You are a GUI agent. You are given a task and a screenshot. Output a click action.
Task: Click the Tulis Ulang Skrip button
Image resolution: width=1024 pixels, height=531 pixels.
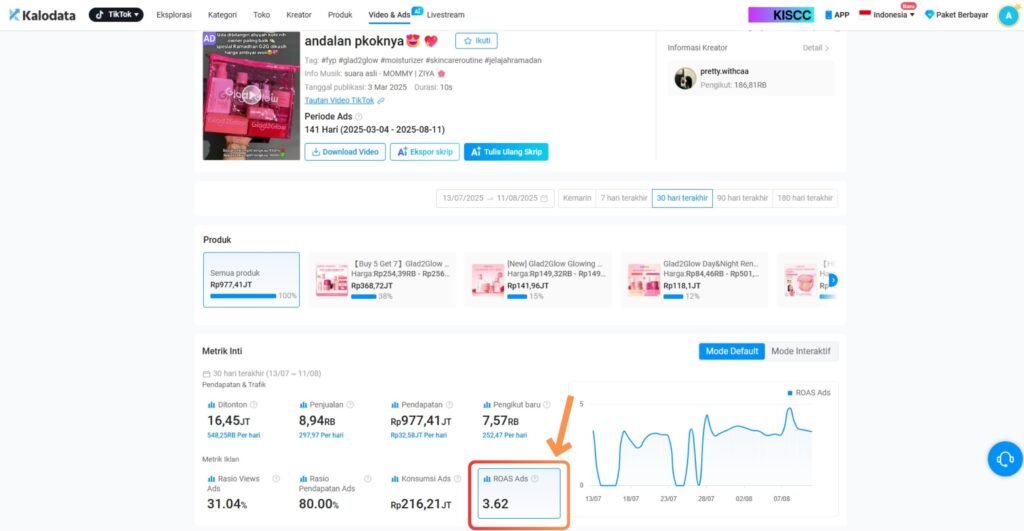506,152
